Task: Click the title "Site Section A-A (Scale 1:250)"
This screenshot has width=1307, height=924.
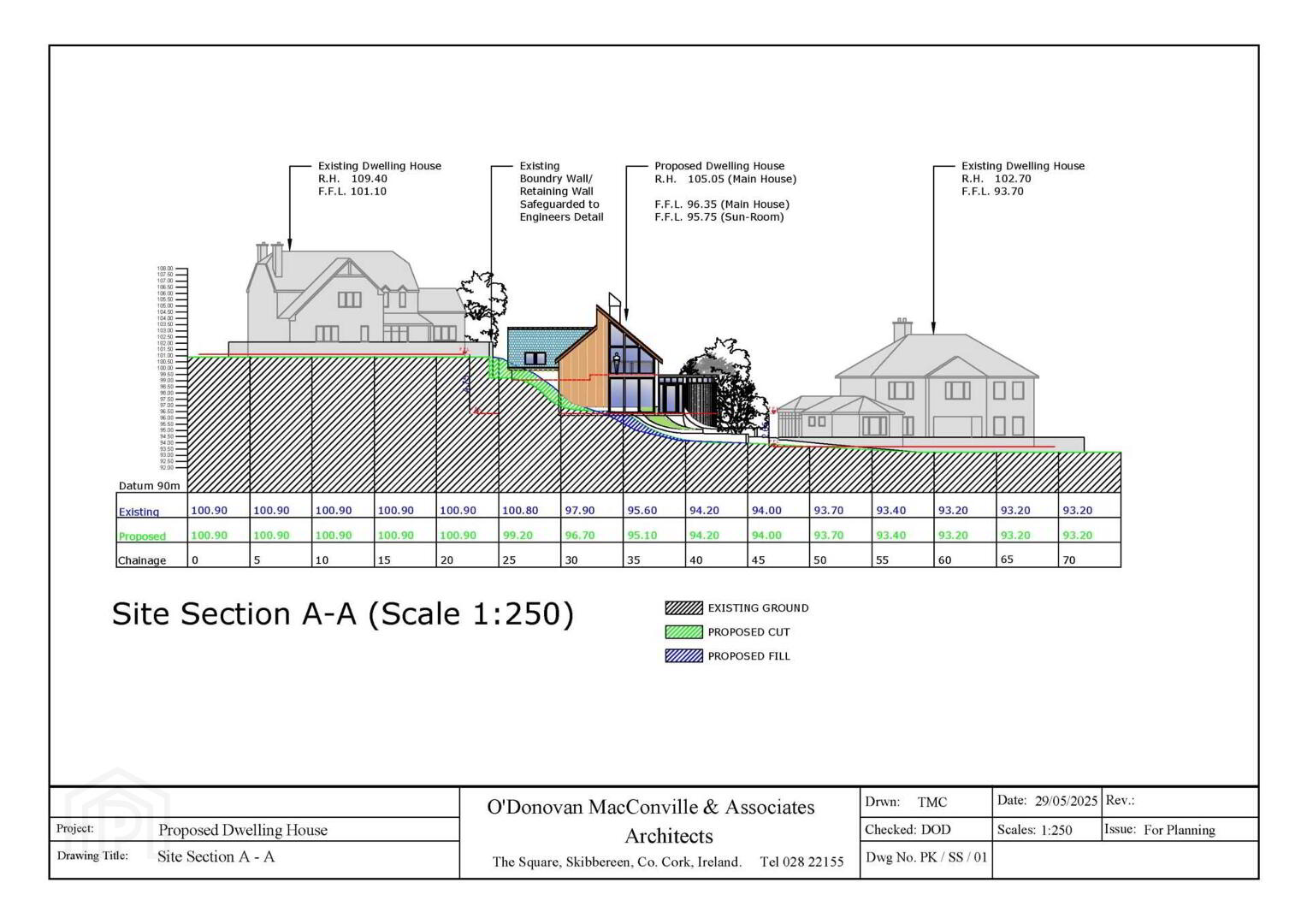Action: (x=342, y=614)
